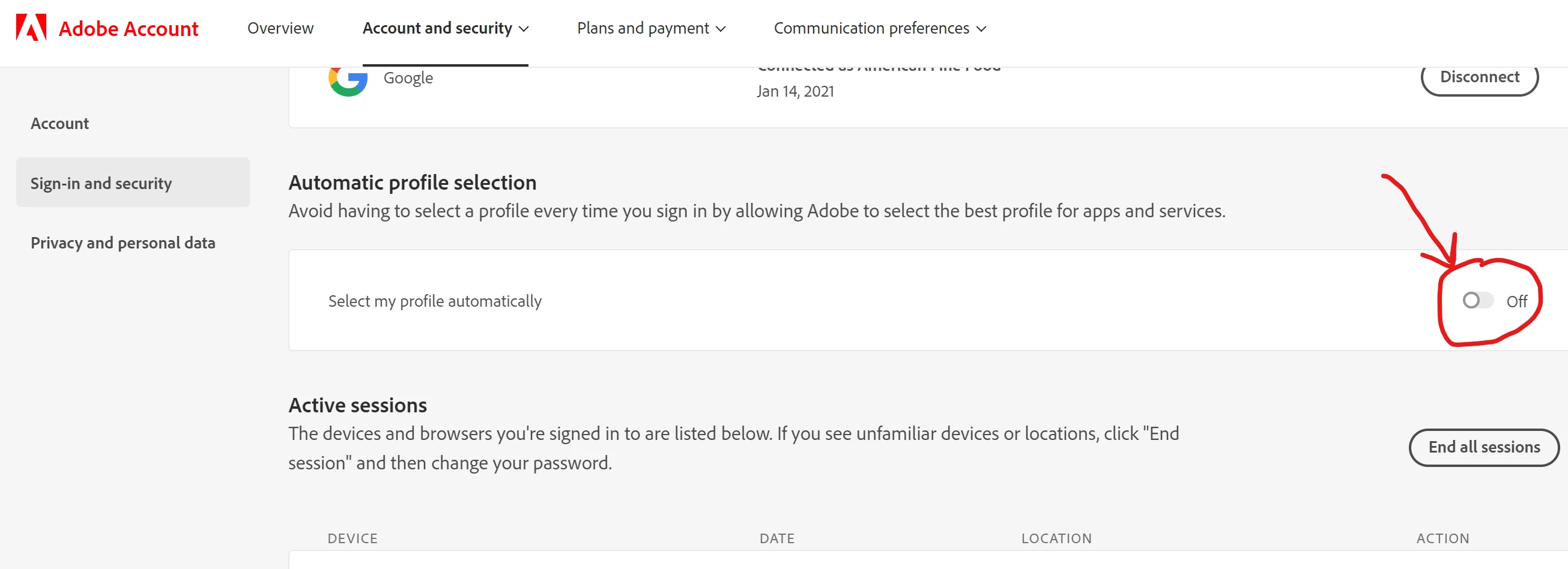Expand Communication preferences chevron
1568x569 pixels.
[981, 29]
